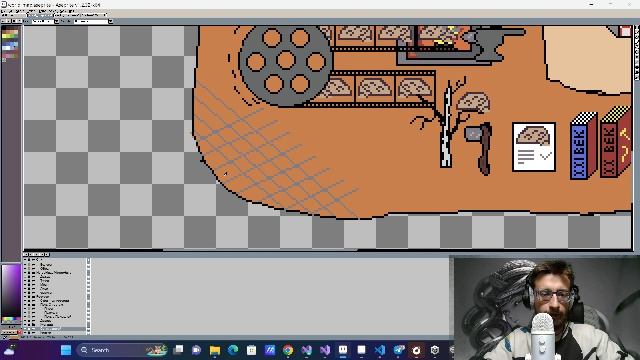640x360 pixels.
Task: Click the canvas horizontal scrollbar thumb
Action: [x=260, y=250]
